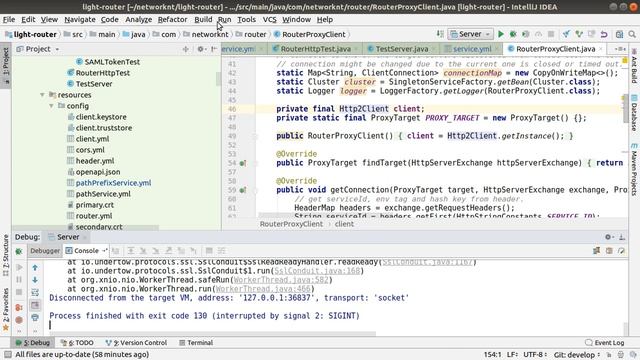Collapse the config folder in tree
The height and width of the screenshot is (360, 640).
click(51, 106)
